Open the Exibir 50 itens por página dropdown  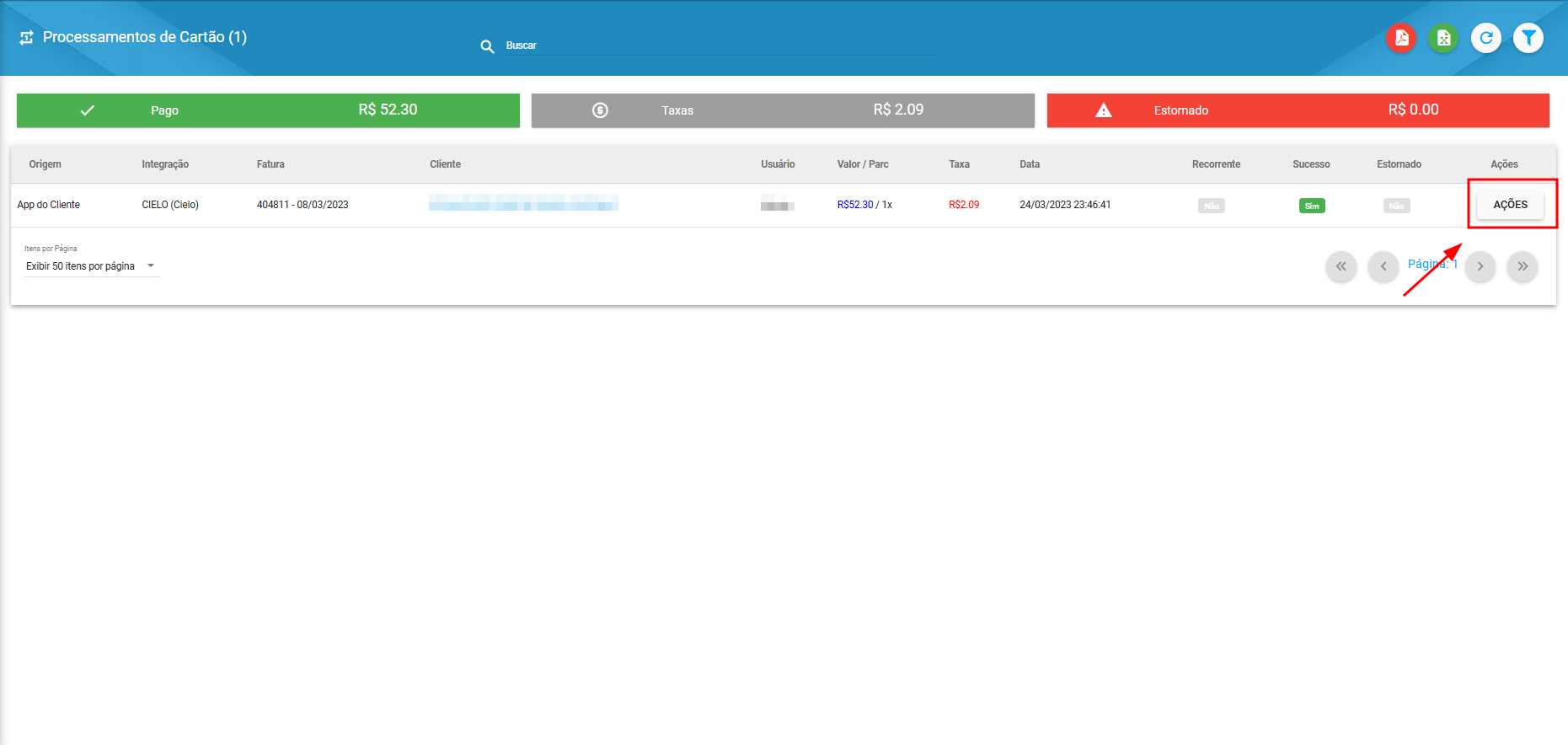click(91, 266)
